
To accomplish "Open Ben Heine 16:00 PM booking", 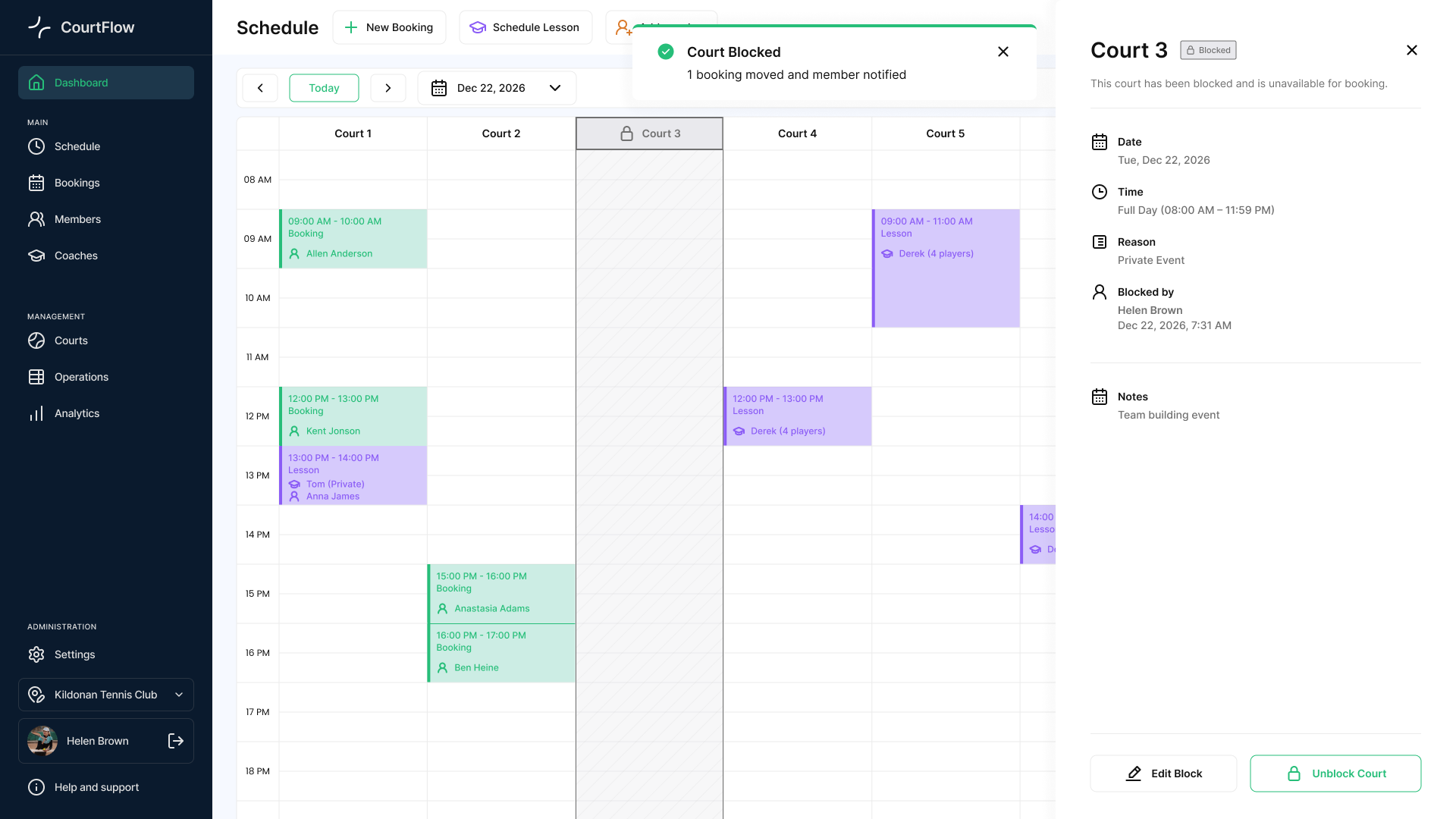I will coord(501,653).
